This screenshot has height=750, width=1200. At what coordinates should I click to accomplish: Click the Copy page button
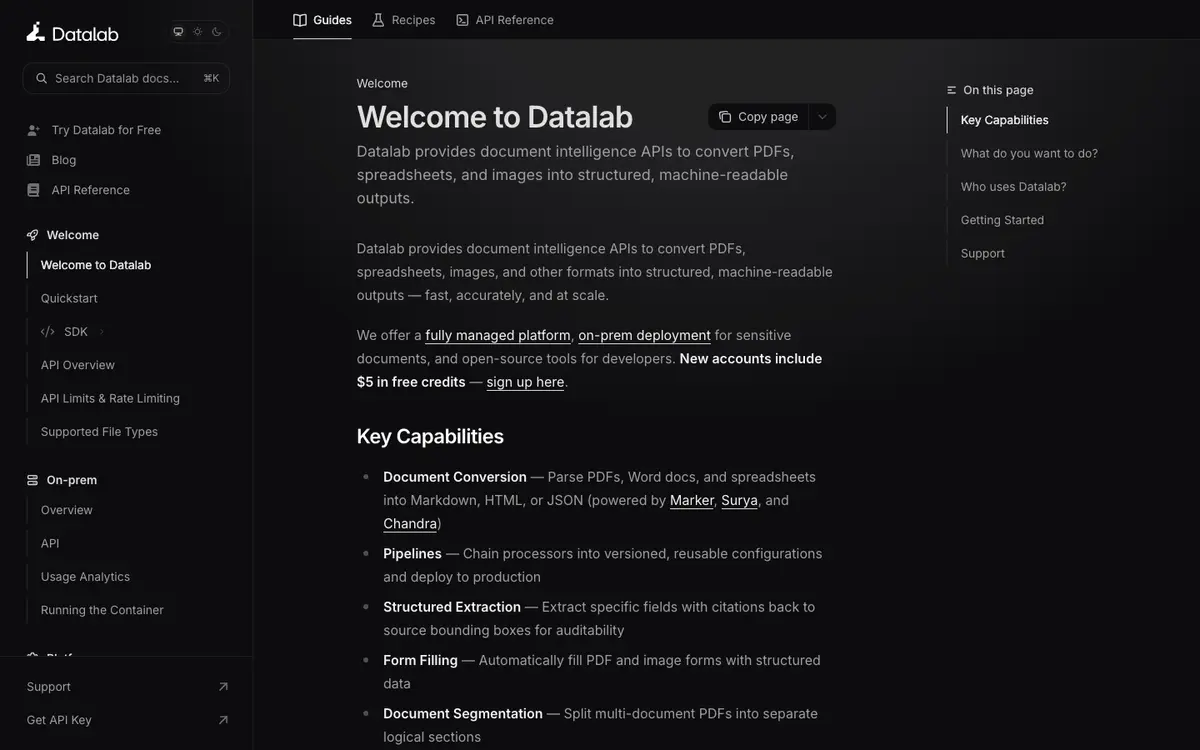pyautogui.click(x=758, y=117)
